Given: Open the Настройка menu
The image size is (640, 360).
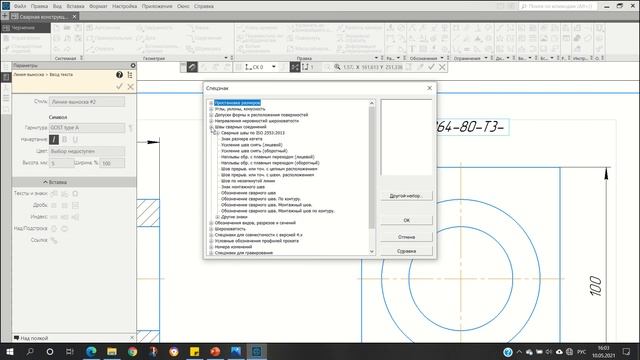Looking at the screenshot, I should click(124, 6).
